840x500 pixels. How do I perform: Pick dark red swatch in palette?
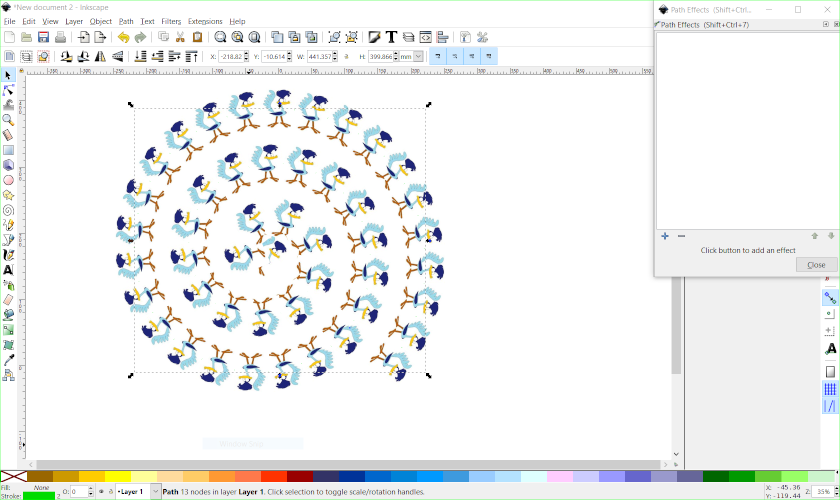tap(300, 476)
